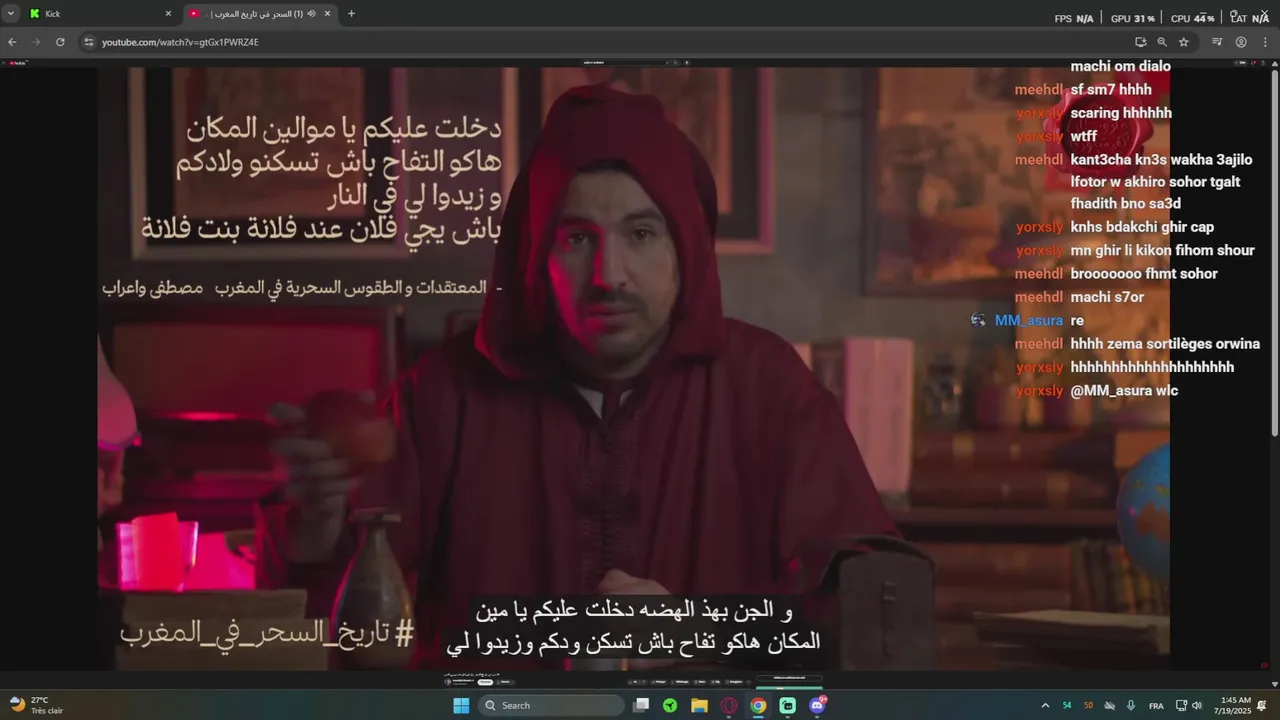Click yorxsly beside '@MM_asura wlc' message
The height and width of the screenshot is (720, 1280).
click(1040, 391)
